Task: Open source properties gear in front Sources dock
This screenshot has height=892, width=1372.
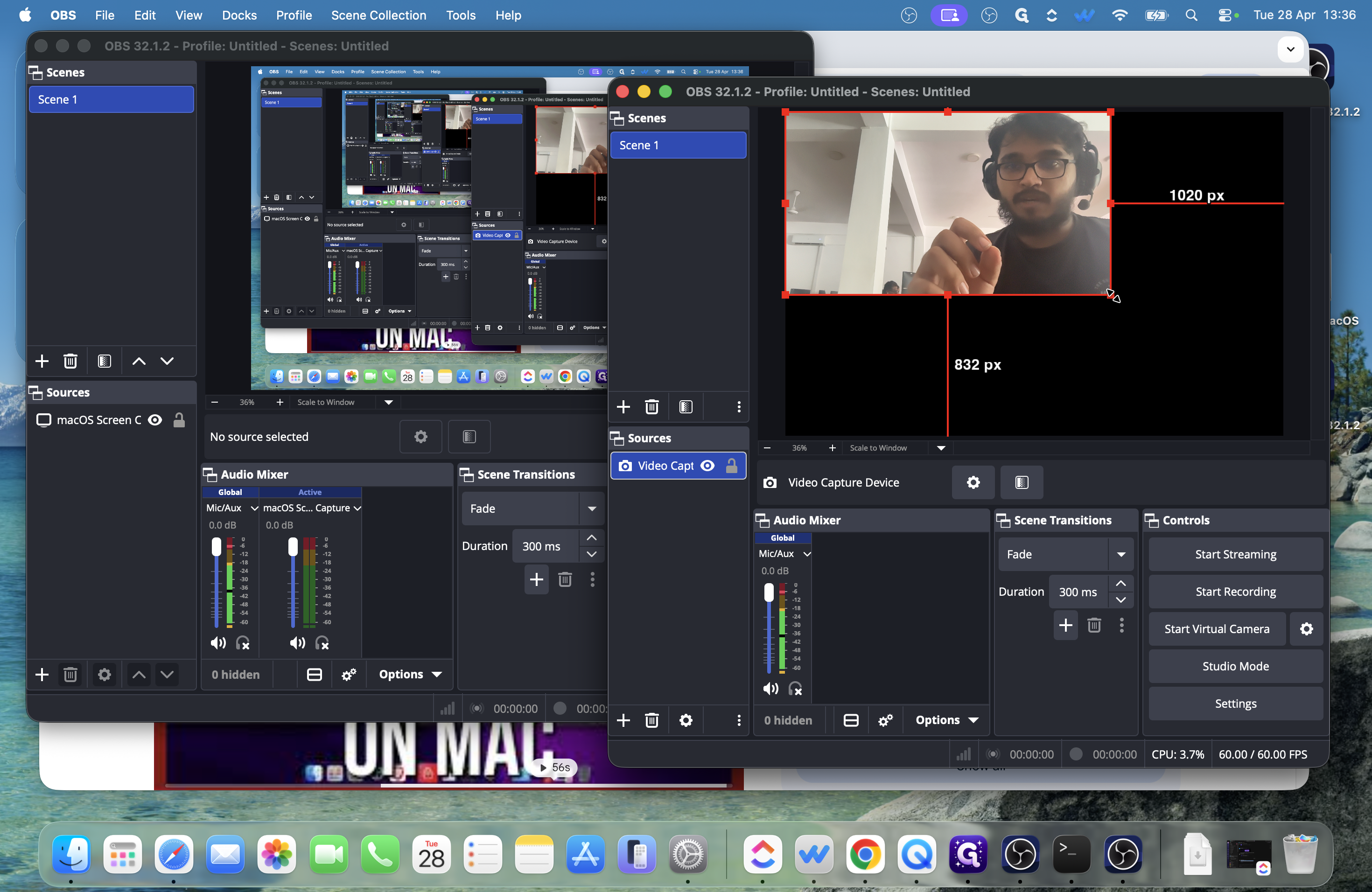Action: 686,720
